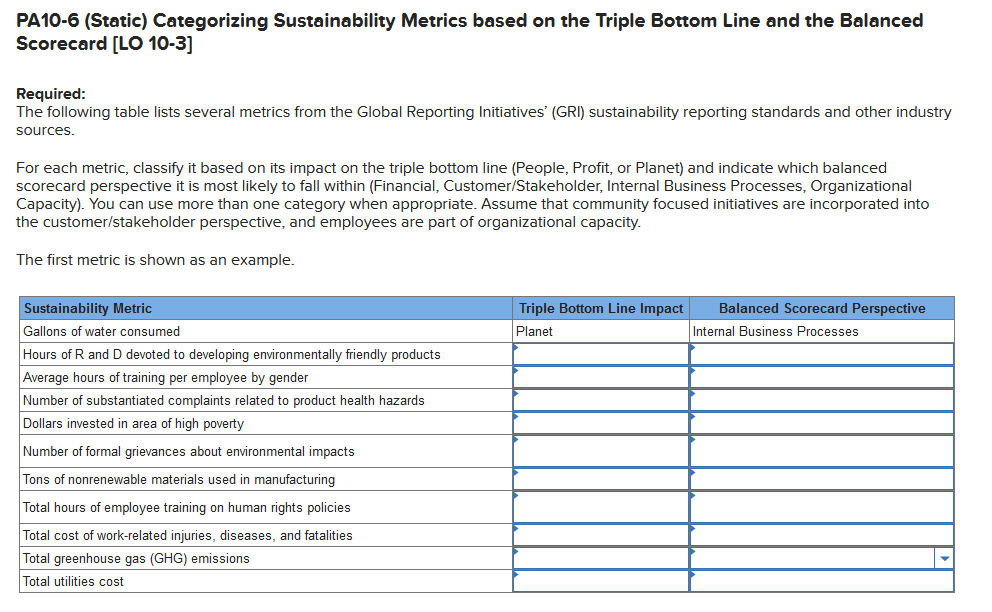This screenshot has height=612, width=992.
Task: Expand the GHG emissions perspective dropdown arrow
Action: 944,558
